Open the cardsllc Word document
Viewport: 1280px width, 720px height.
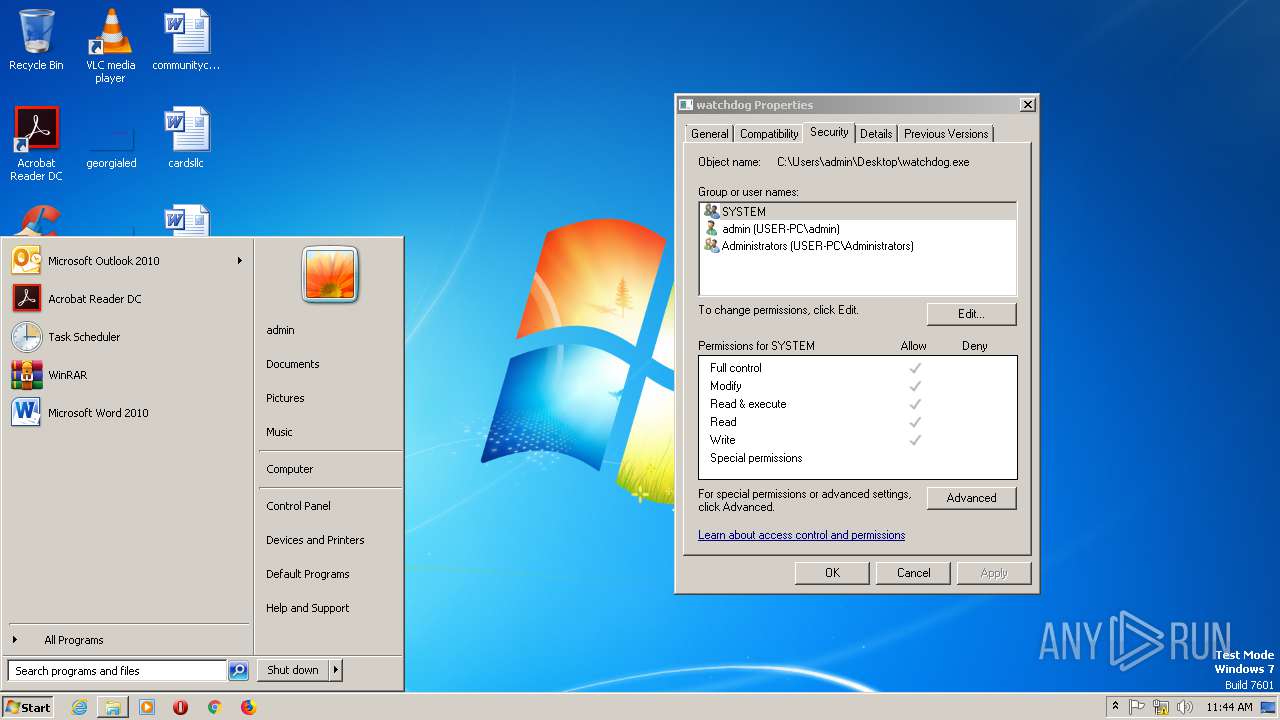pyautogui.click(x=186, y=138)
